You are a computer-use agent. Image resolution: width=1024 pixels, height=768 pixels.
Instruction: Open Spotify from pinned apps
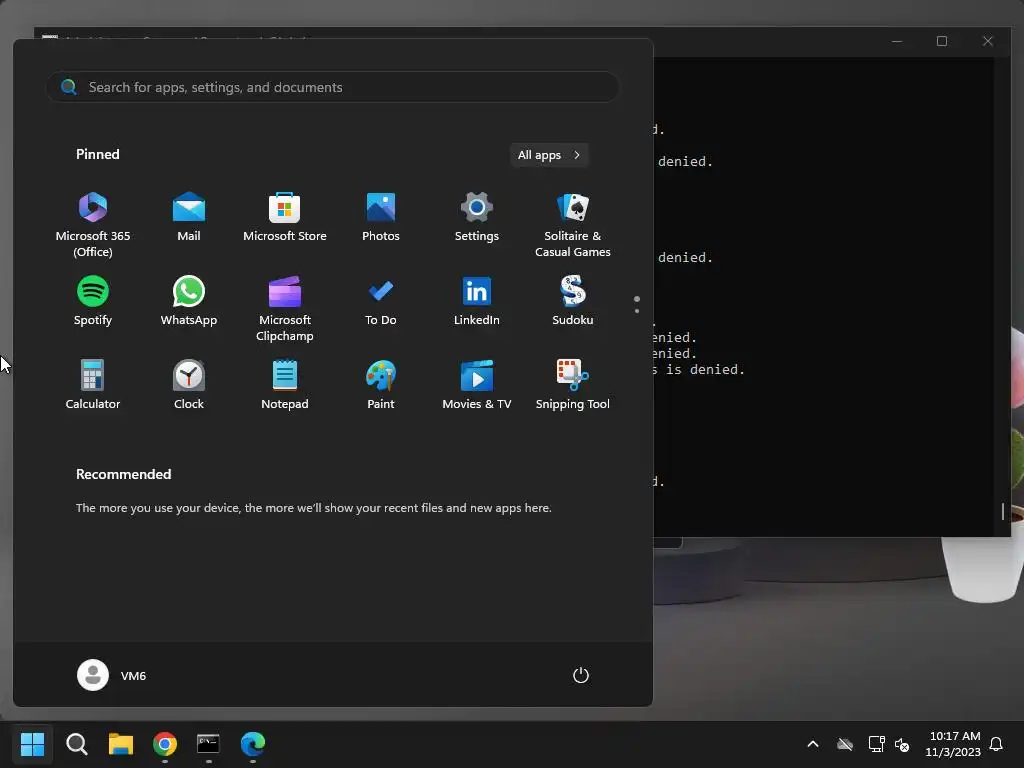click(93, 300)
